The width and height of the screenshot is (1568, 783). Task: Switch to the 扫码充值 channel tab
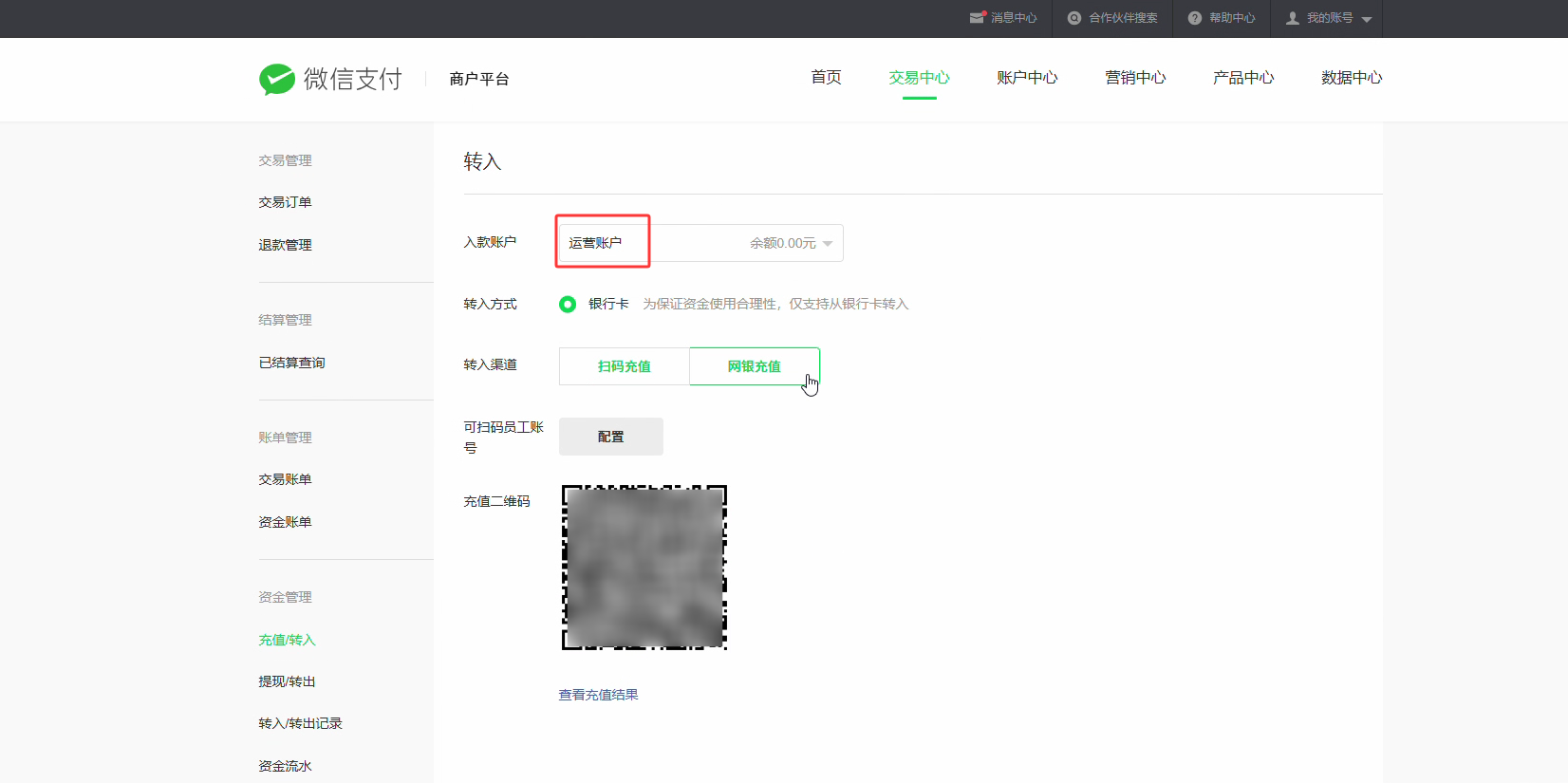(x=625, y=366)
